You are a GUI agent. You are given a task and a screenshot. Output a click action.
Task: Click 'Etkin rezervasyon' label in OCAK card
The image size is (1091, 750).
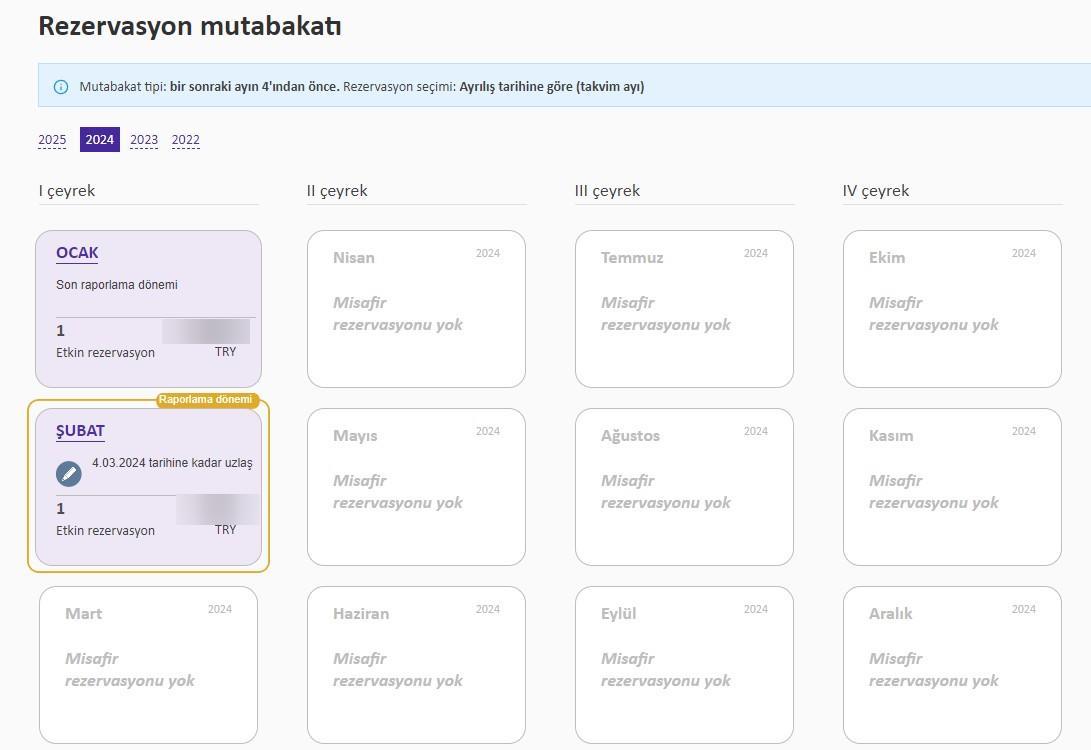pos(106,353)
